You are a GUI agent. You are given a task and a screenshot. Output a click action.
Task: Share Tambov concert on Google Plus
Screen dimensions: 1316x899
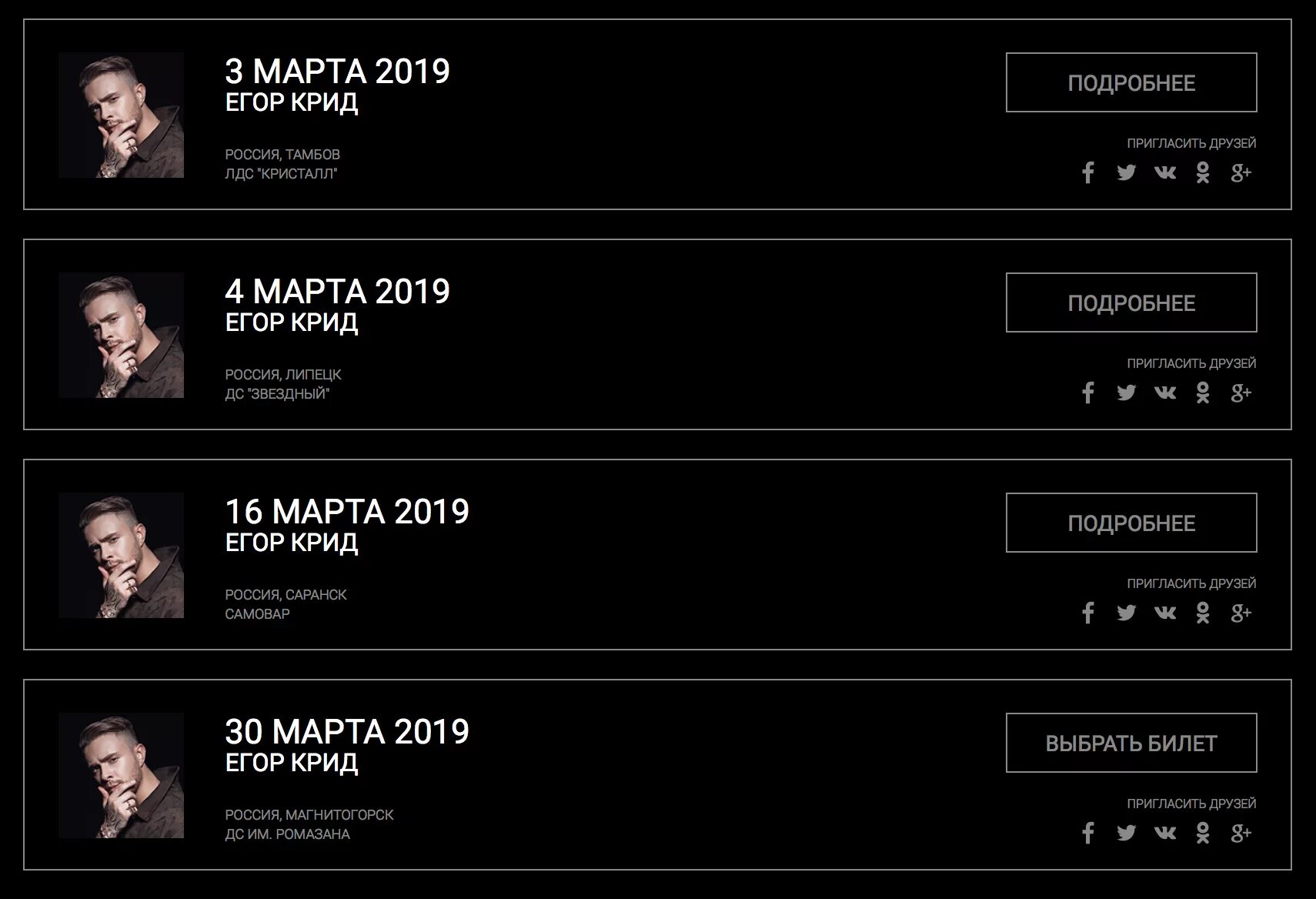coord(1241,172)
